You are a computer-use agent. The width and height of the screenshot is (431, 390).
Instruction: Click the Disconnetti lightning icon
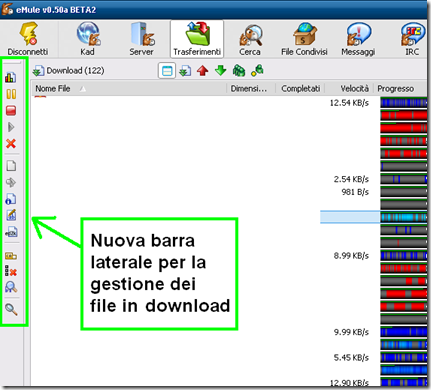point(29,34)
